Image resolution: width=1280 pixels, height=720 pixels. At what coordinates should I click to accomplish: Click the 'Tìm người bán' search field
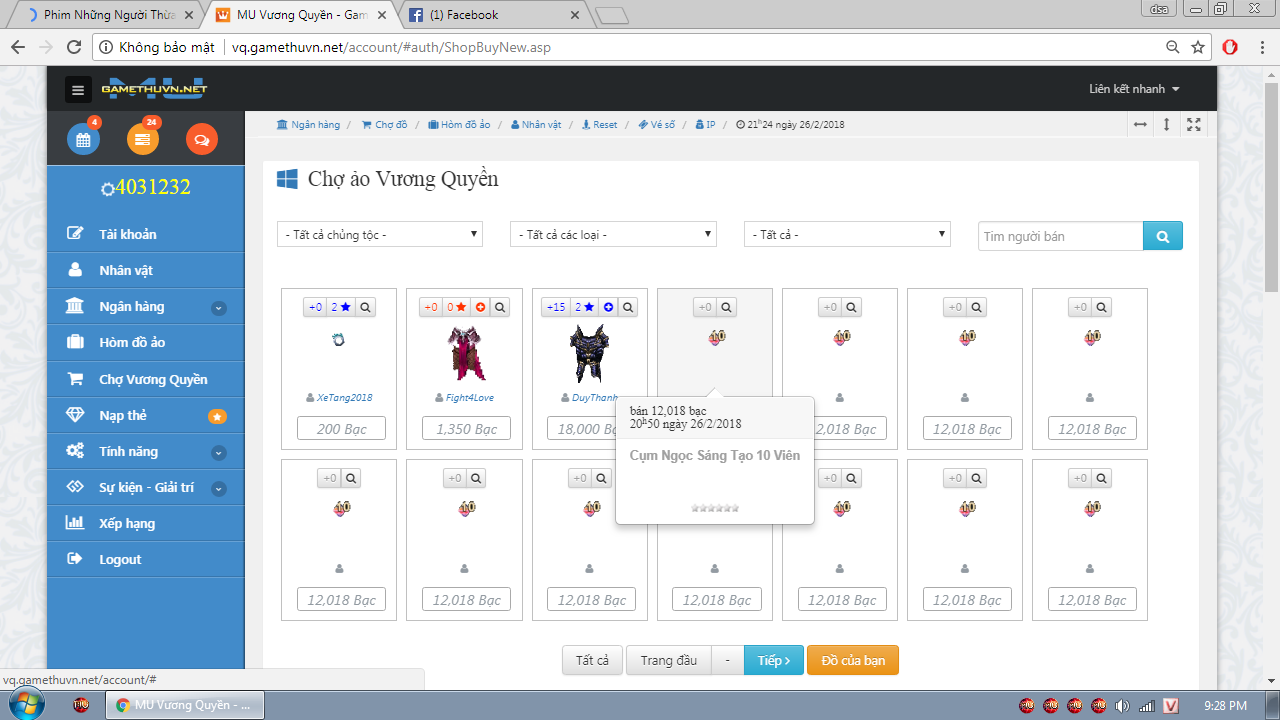pyautogui.click(x=1060, y=236)
